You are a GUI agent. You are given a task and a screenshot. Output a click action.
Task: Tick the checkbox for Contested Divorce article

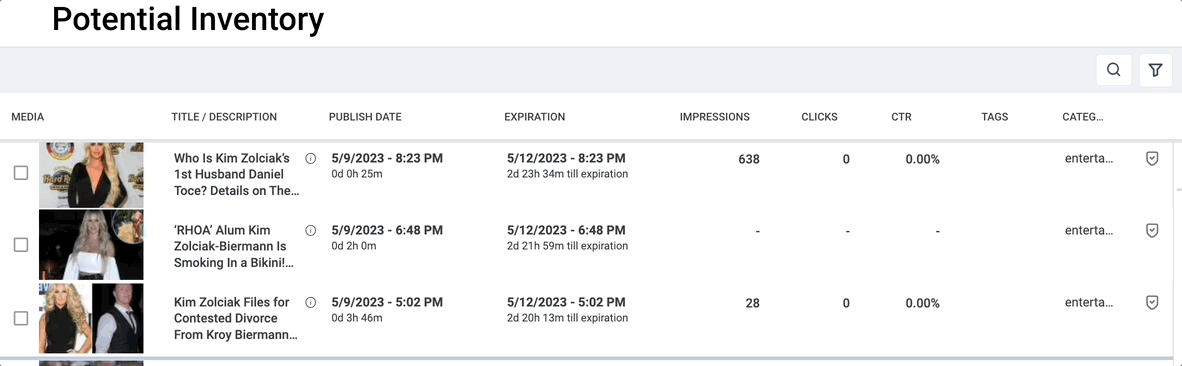21,319
